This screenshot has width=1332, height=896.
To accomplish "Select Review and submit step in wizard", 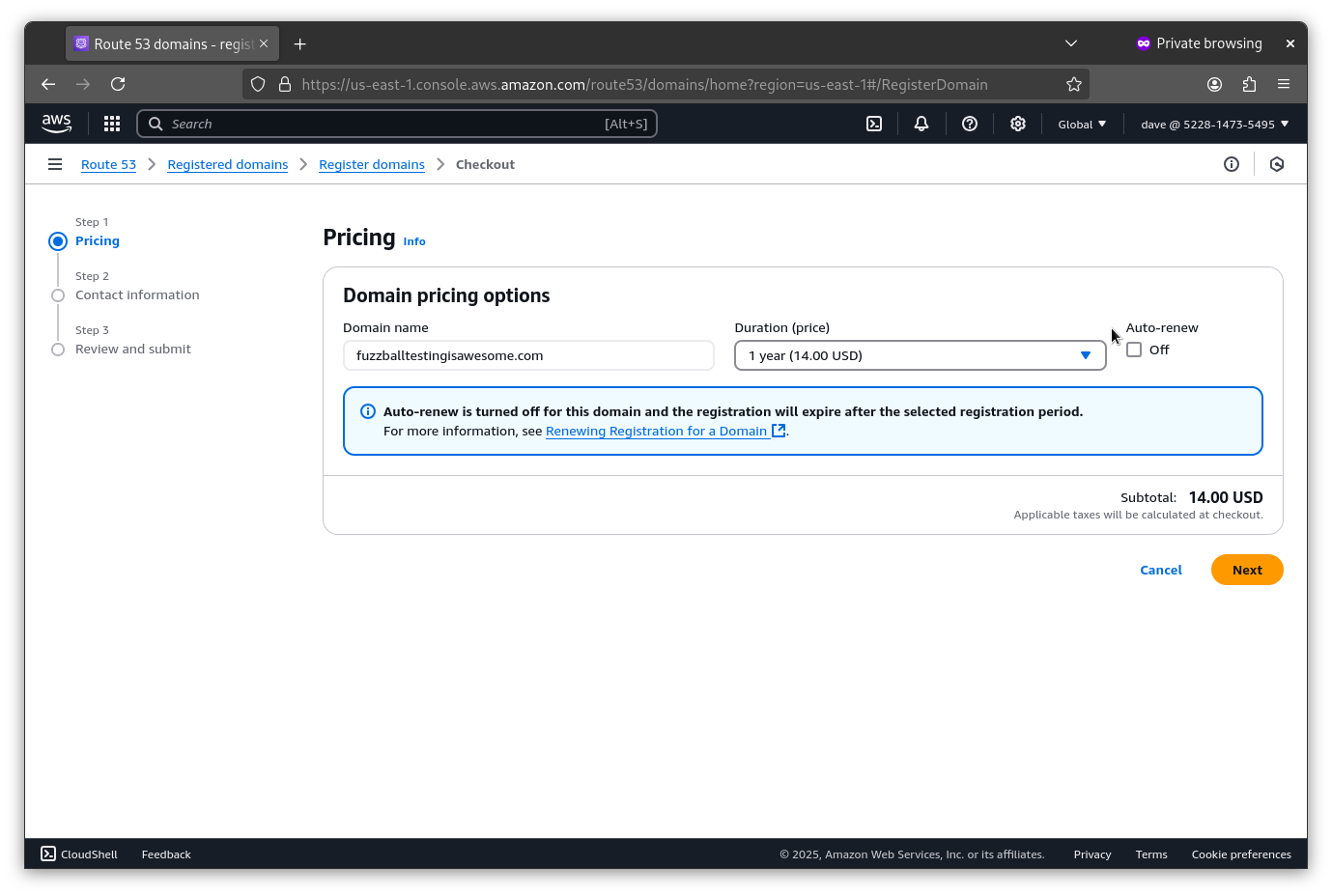I will point(133,350).
